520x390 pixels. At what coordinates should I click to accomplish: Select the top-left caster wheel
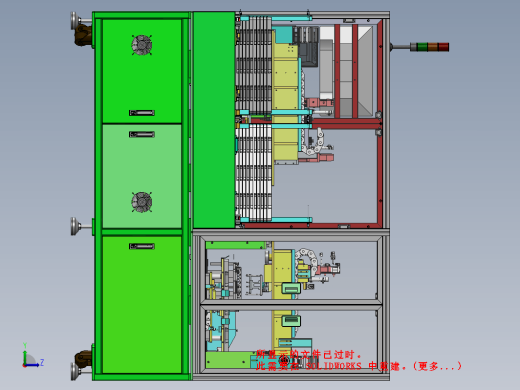[x=83, y=35]
